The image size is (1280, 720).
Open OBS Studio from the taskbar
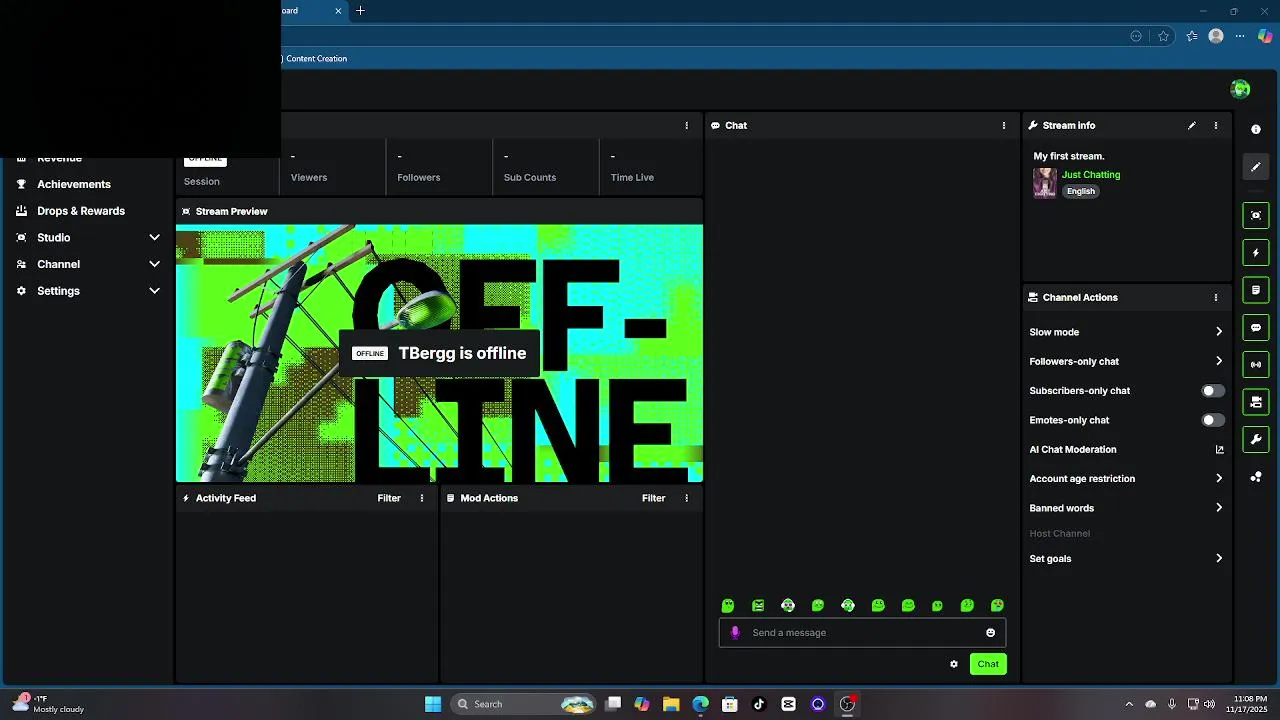(847, 704)
